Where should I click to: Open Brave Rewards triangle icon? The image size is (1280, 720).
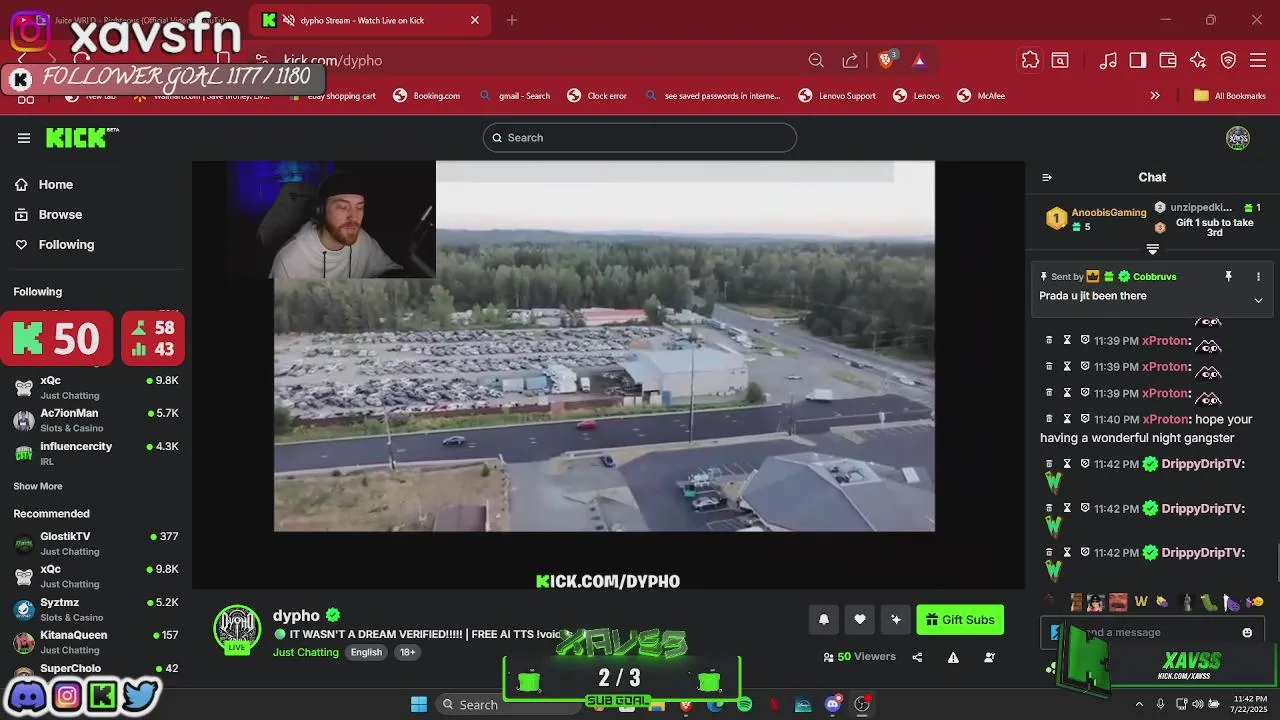pyautogui.click(x=919, y=61)
